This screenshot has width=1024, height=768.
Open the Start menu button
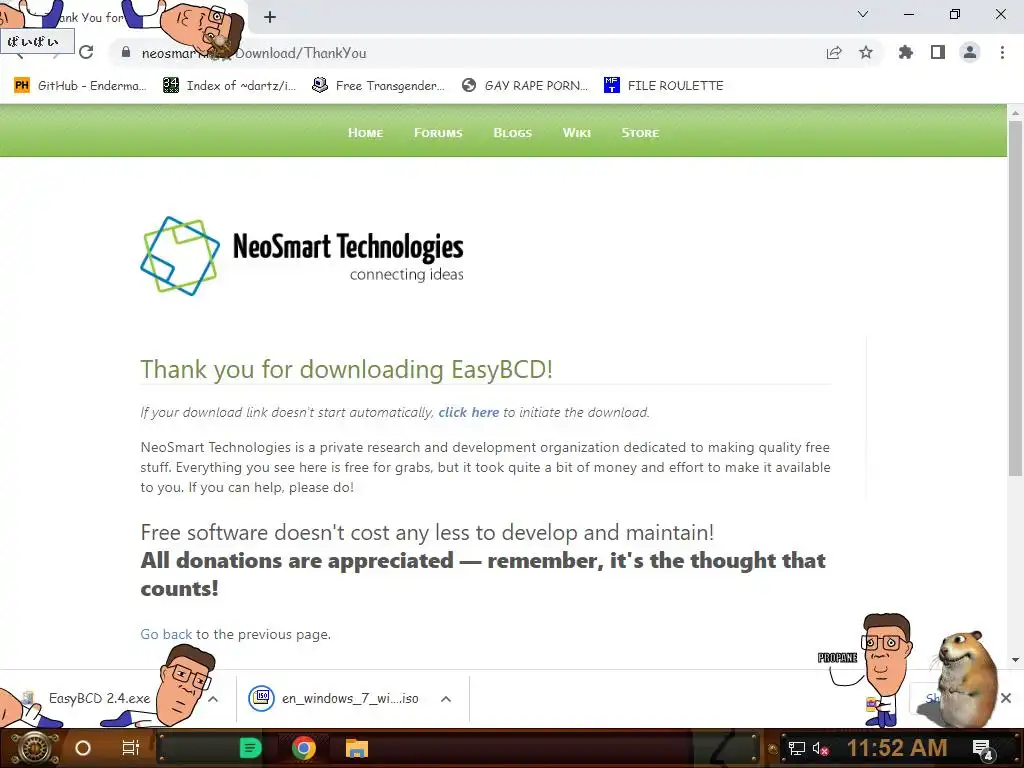(x=35, y=748)
